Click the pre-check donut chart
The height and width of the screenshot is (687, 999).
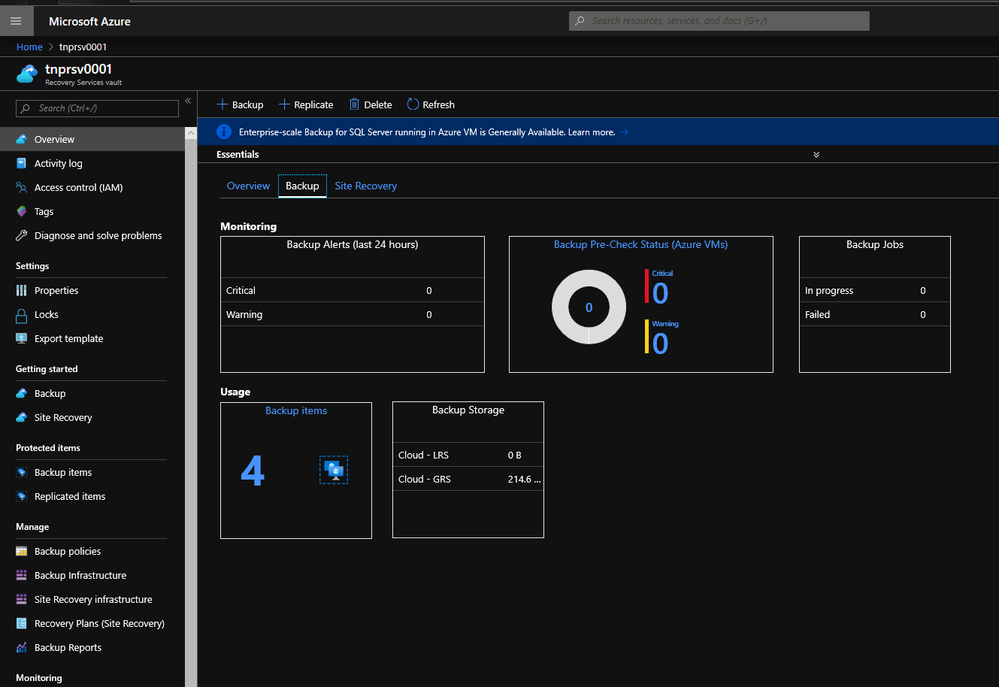click(x=589, y=307)
